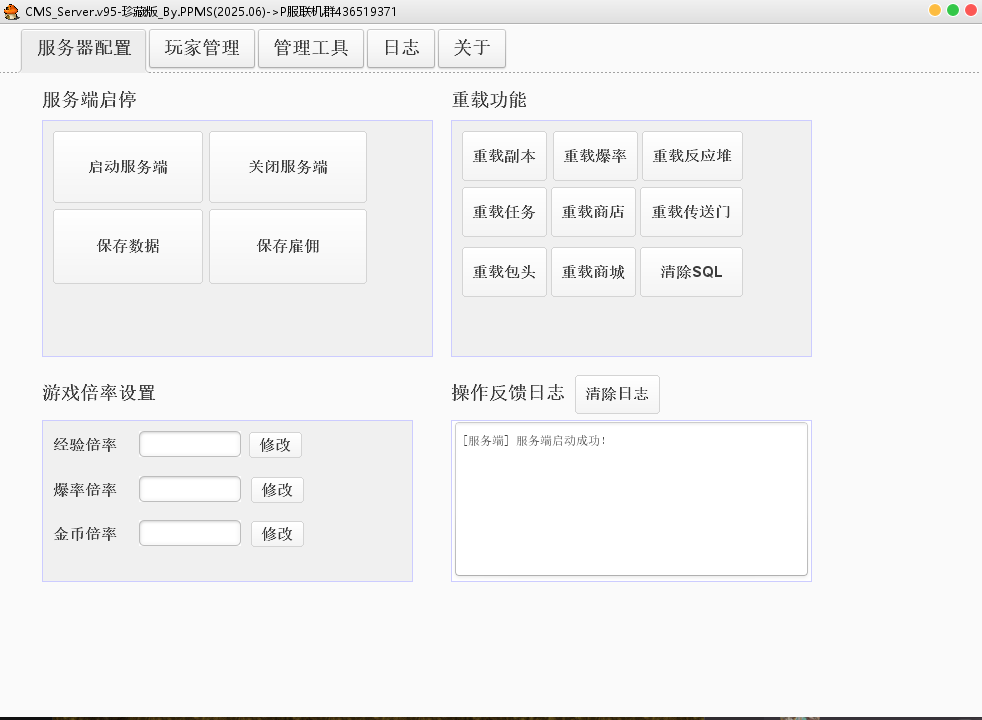The width and height of the screenshot is (982, 720).
Task: Click the 爆率倍率 label
Action: (85, 490)
